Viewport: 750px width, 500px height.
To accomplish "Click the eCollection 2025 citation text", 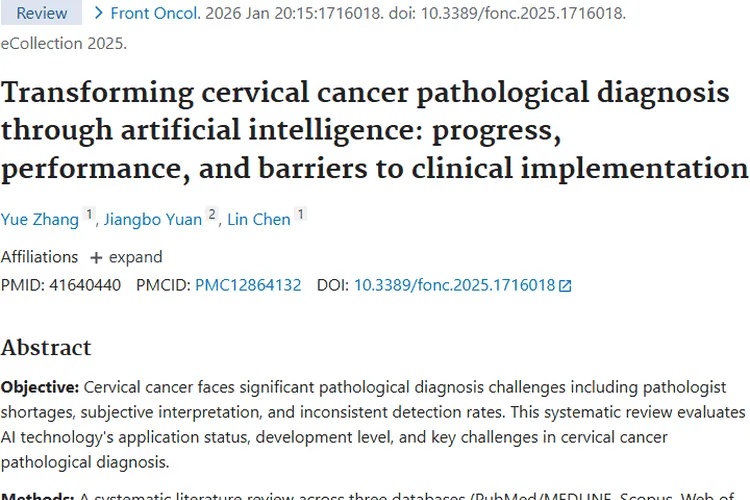I will 64,43.
